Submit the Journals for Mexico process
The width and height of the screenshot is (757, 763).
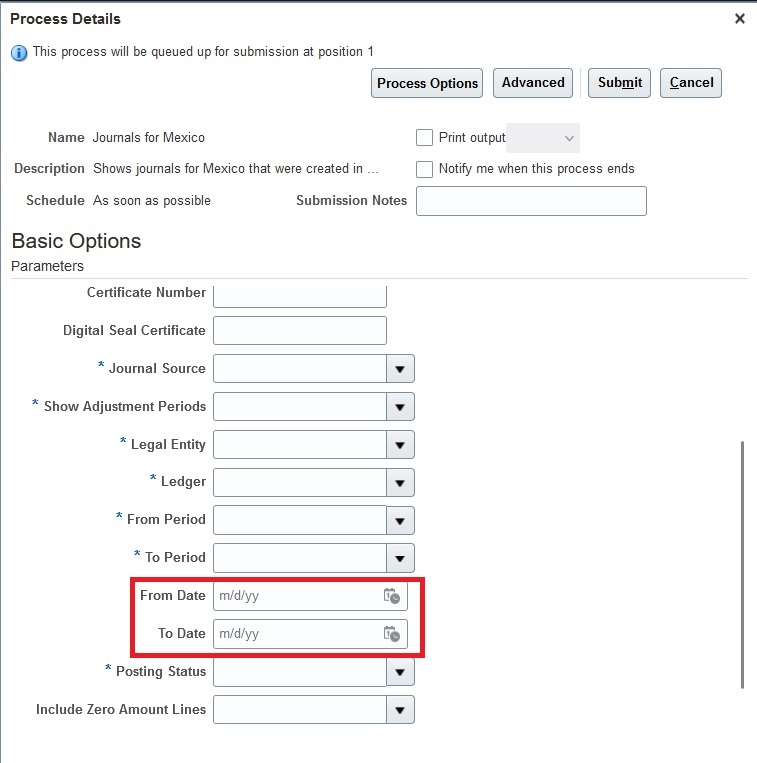coord(619,83)
